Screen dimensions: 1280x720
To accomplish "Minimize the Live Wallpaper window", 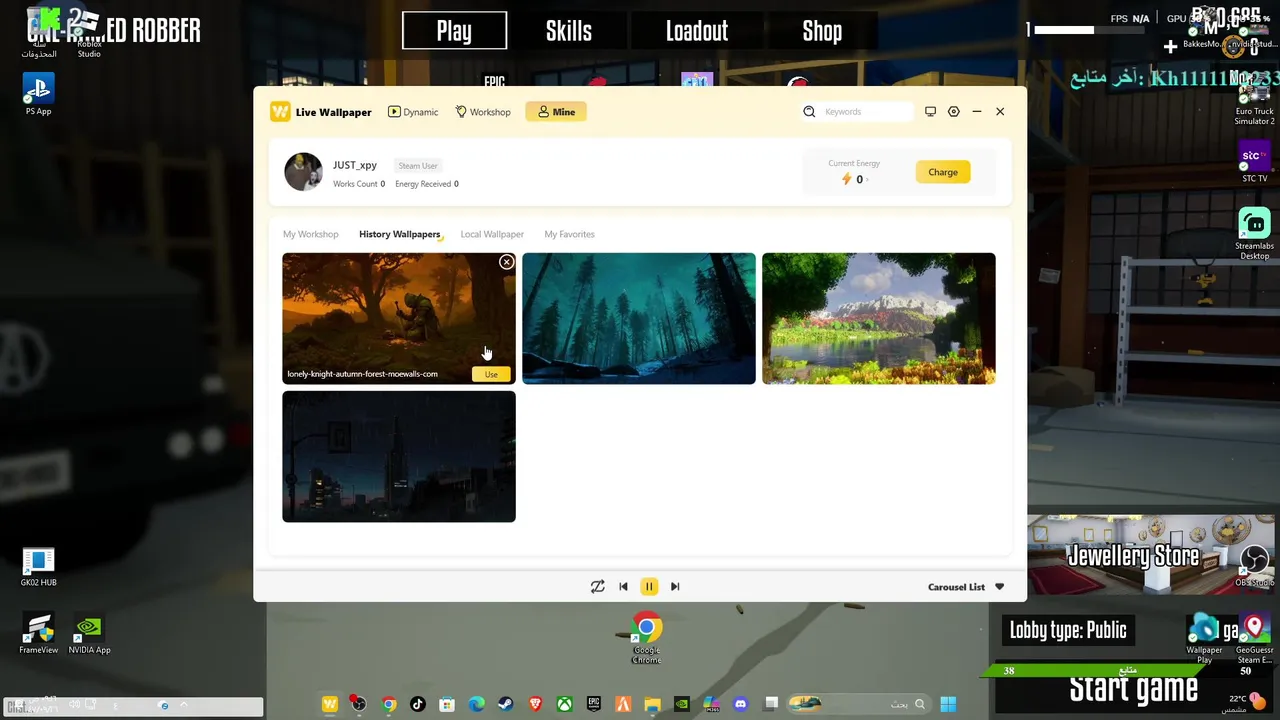I will 977,112.
